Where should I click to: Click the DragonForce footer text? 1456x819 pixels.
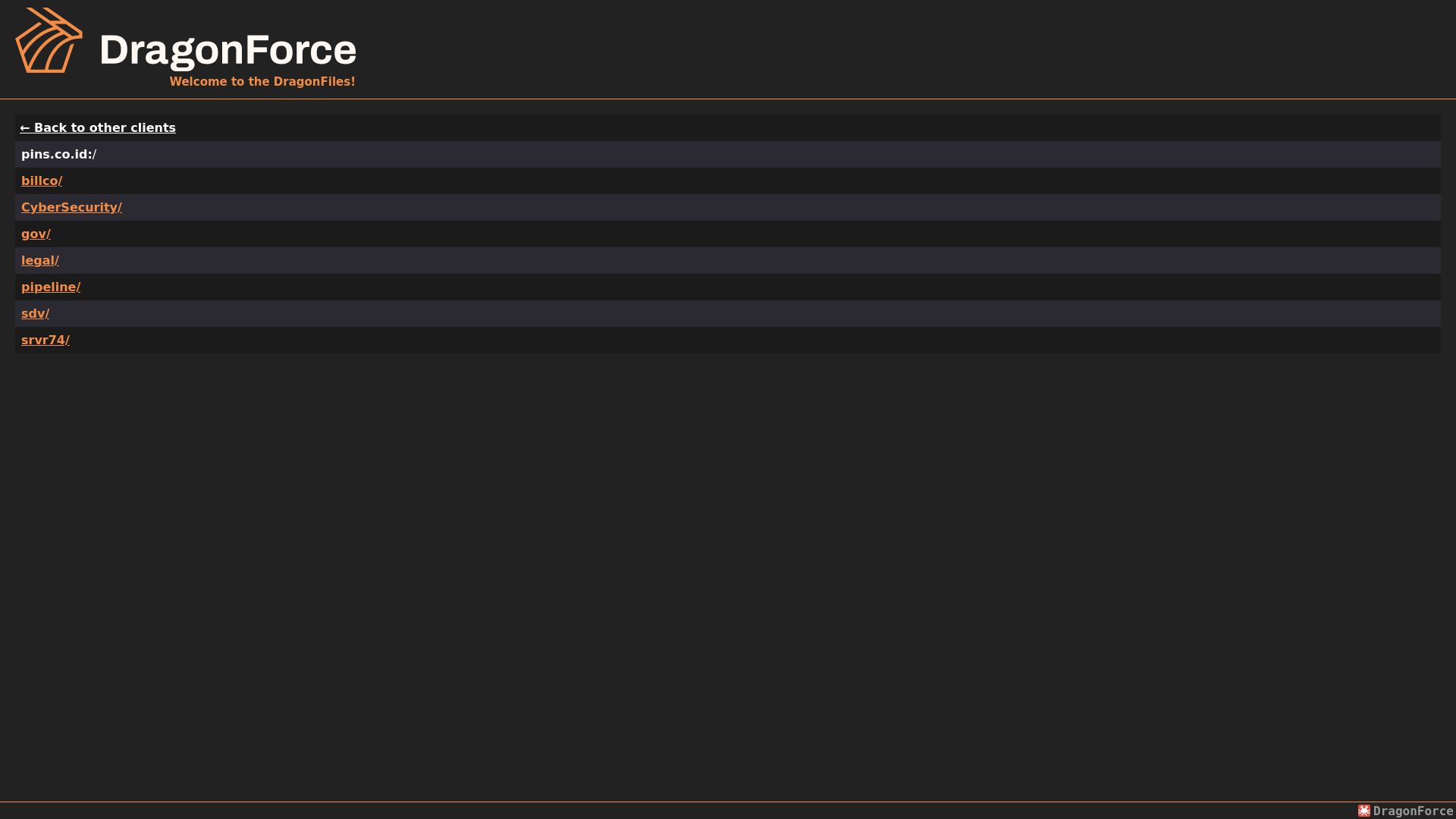coord(1413,811)
